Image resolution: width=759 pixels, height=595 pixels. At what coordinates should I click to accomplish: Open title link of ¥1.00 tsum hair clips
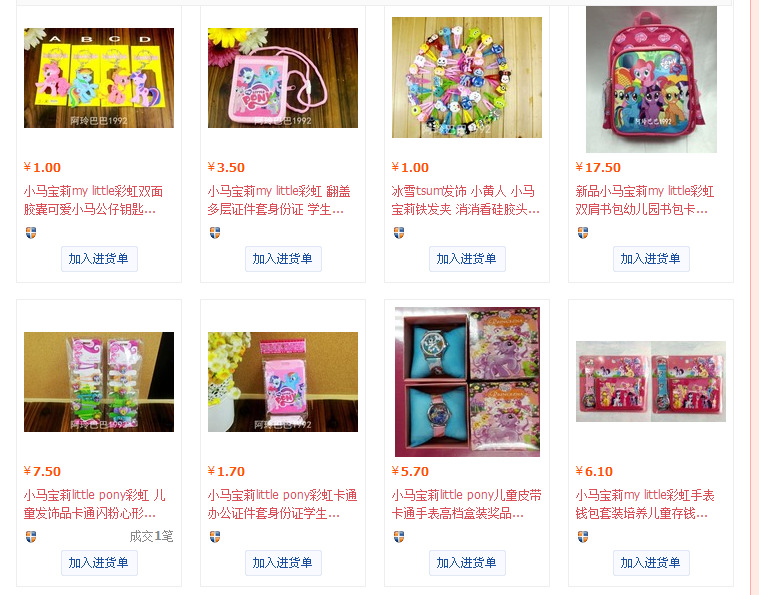pos(465,200)
